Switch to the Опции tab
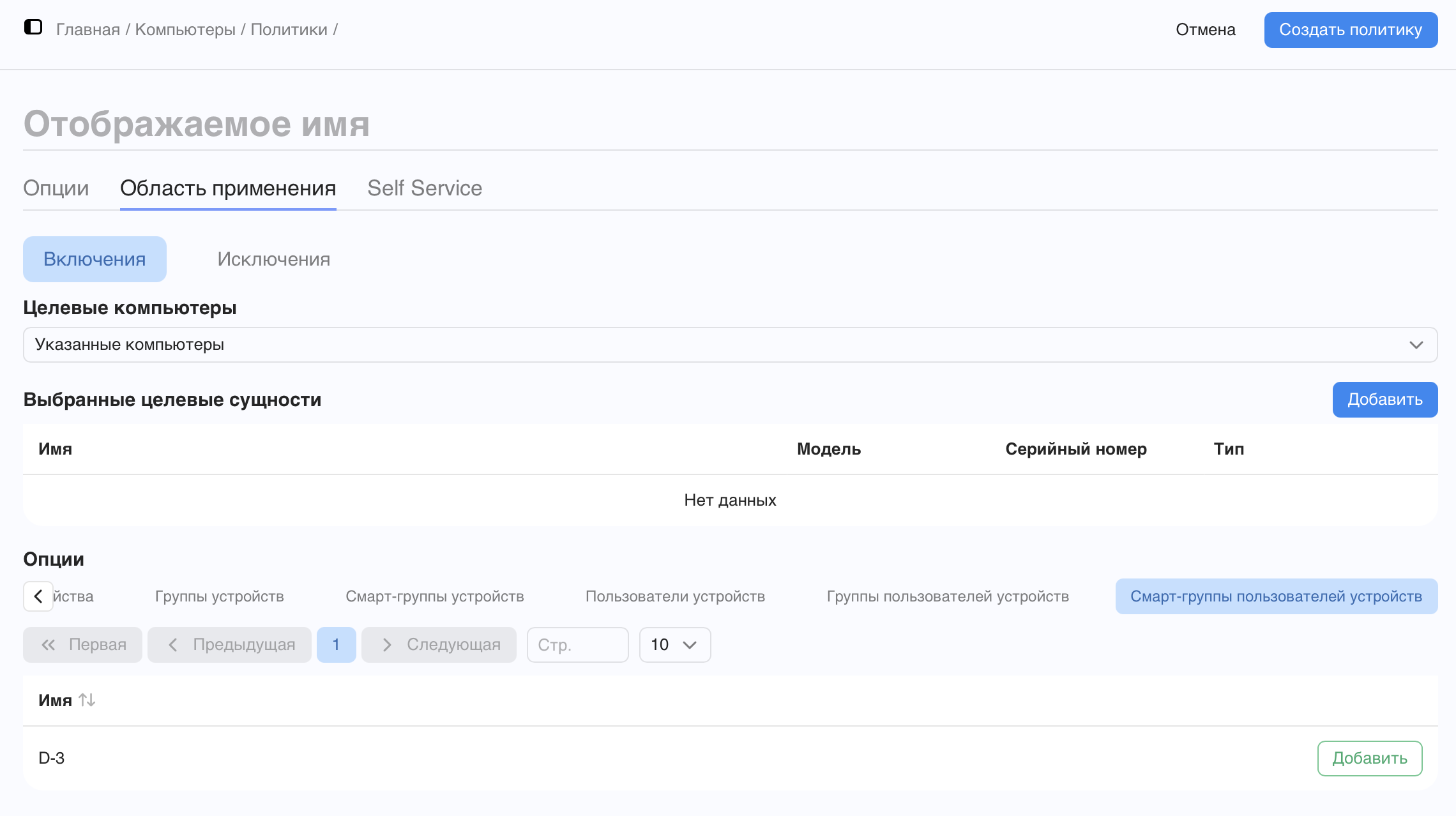Image resolution: width=1456 pixels, height=816 pixels. [x=56, y=188]
